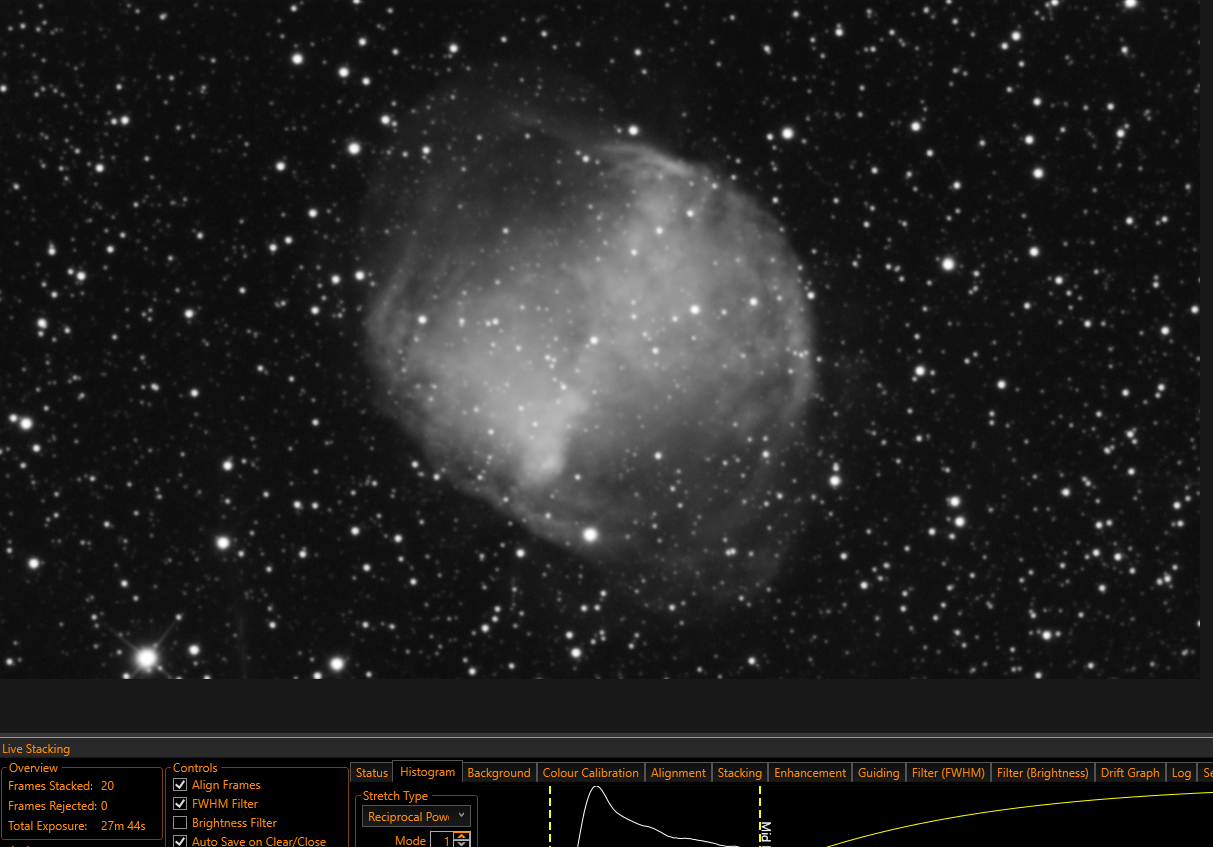Image resolution: width=1213 pixels, height=847 pixels.
Task: Click the Frames Rejected: 0 readout
Action: 58,806
